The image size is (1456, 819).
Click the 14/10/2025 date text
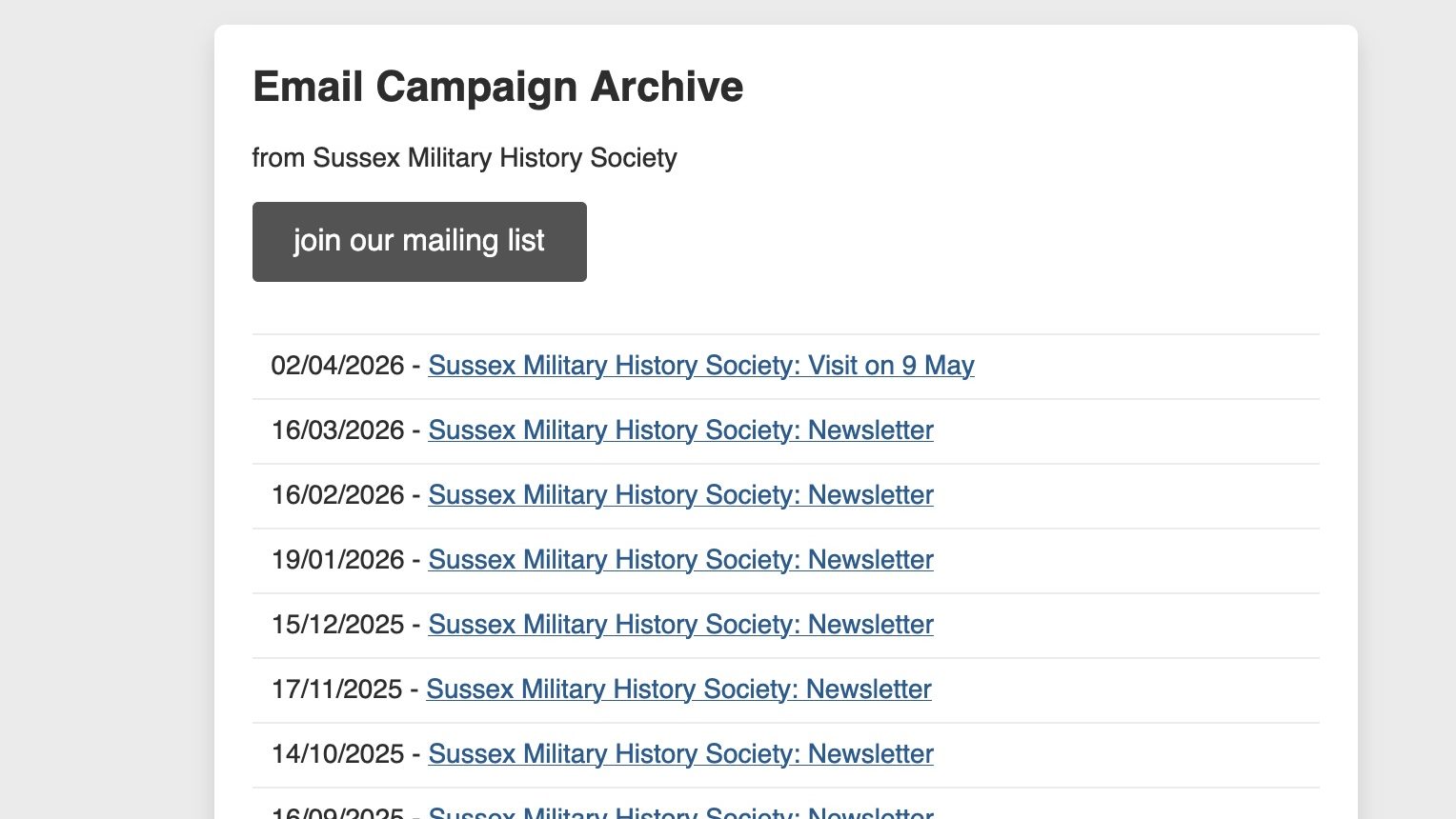[337, 754]
